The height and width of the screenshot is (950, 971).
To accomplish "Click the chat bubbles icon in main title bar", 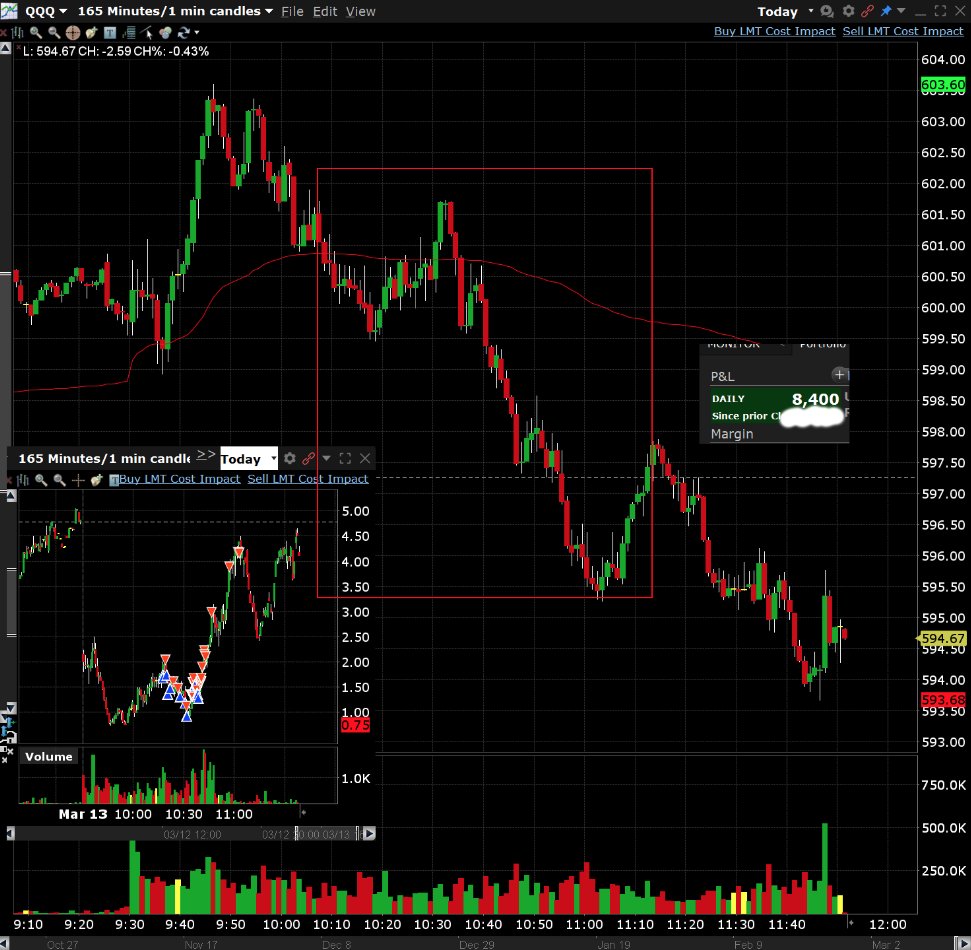I will pyautogui.click(x=827, y=11).
